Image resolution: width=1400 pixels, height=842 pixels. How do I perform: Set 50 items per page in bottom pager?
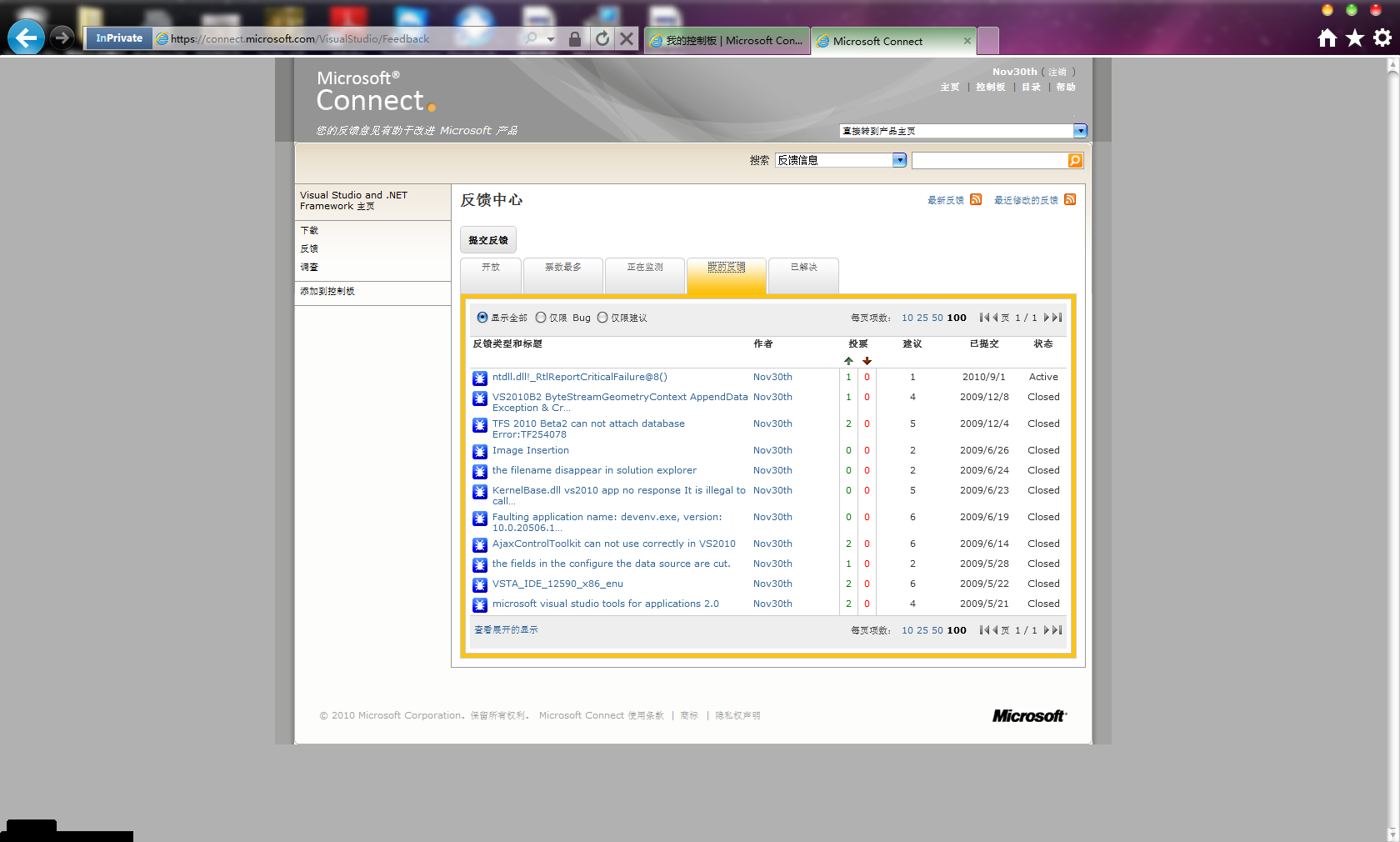[x=937, y=630]
